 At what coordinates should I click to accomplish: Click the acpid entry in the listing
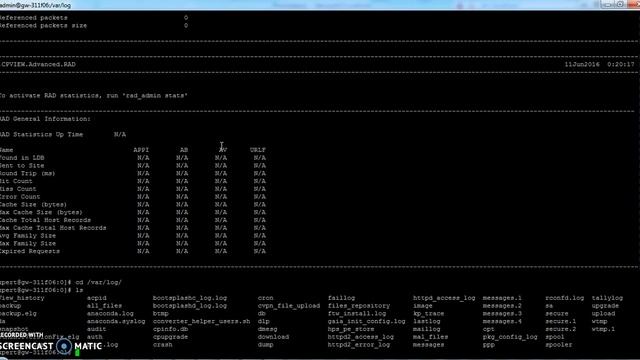(96, 298)
